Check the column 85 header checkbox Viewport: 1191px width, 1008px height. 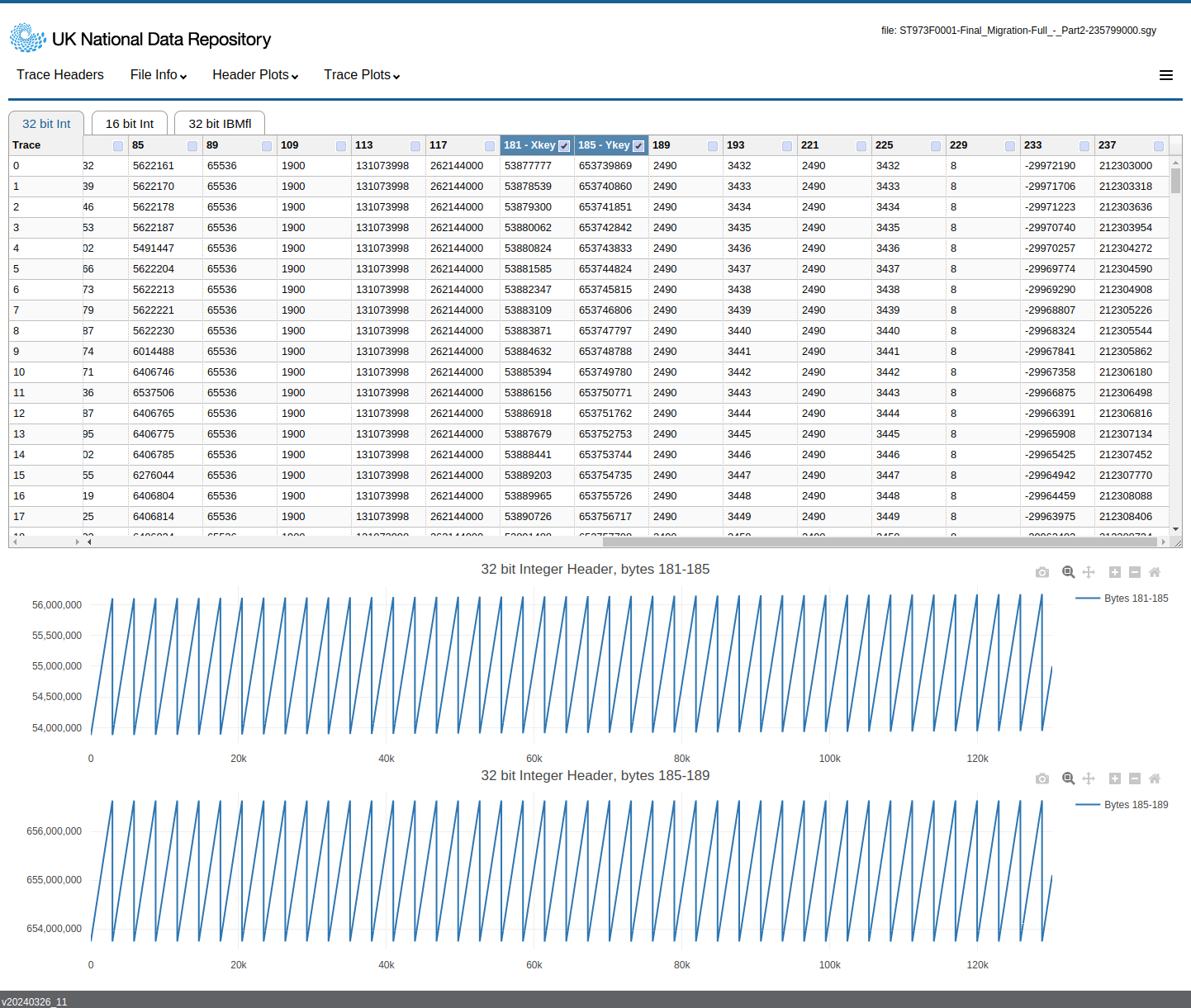[x=192, y=146]
